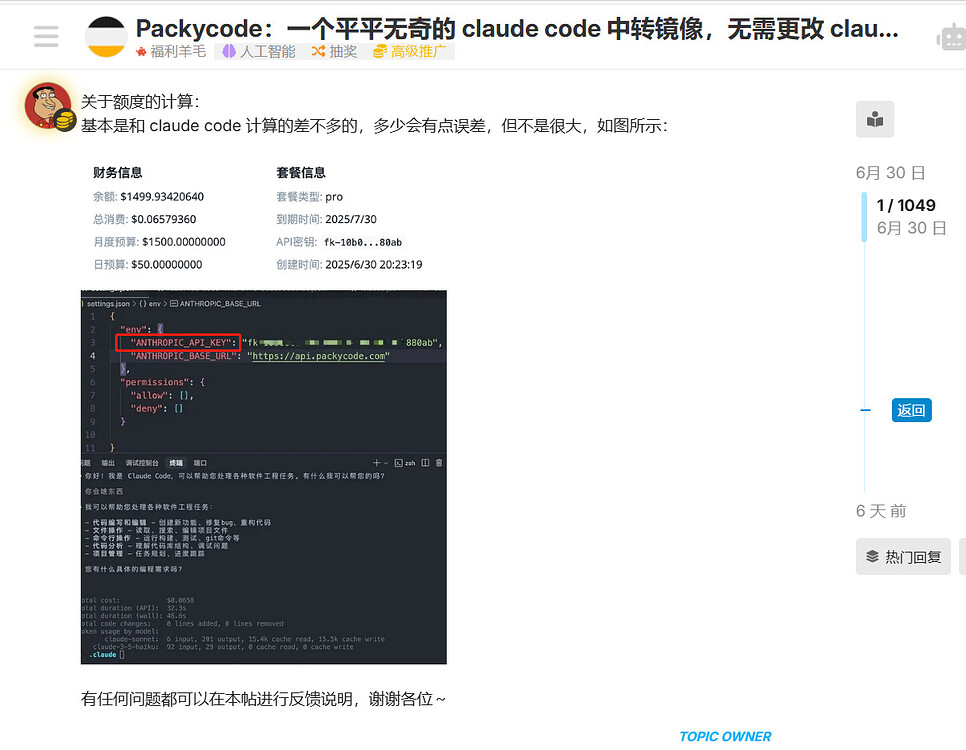Open the 高级推广 tag
The height and width of the screenshot is (750, 966).
point(410,51)
